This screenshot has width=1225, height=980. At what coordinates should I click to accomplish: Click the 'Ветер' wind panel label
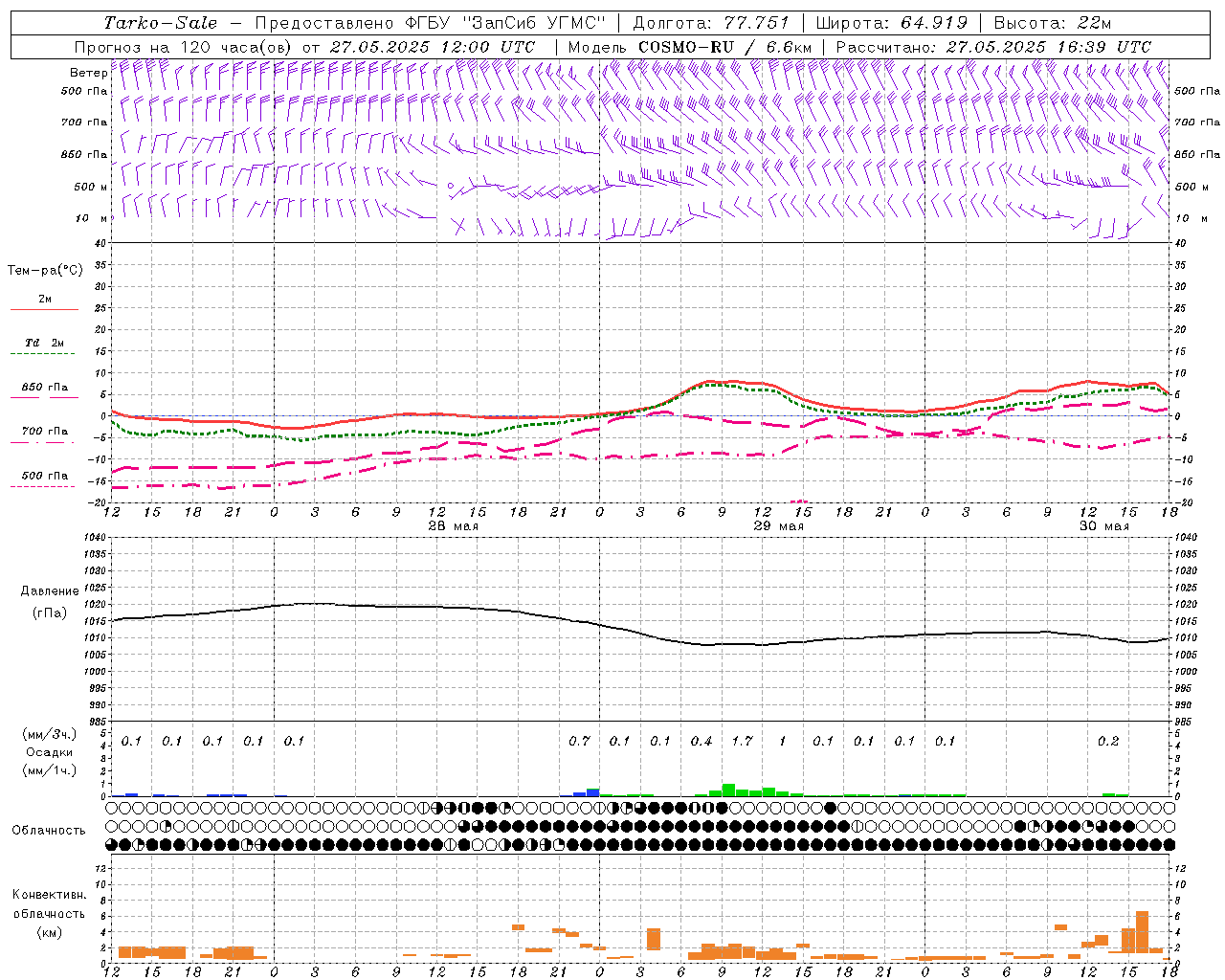coord(88,73)
